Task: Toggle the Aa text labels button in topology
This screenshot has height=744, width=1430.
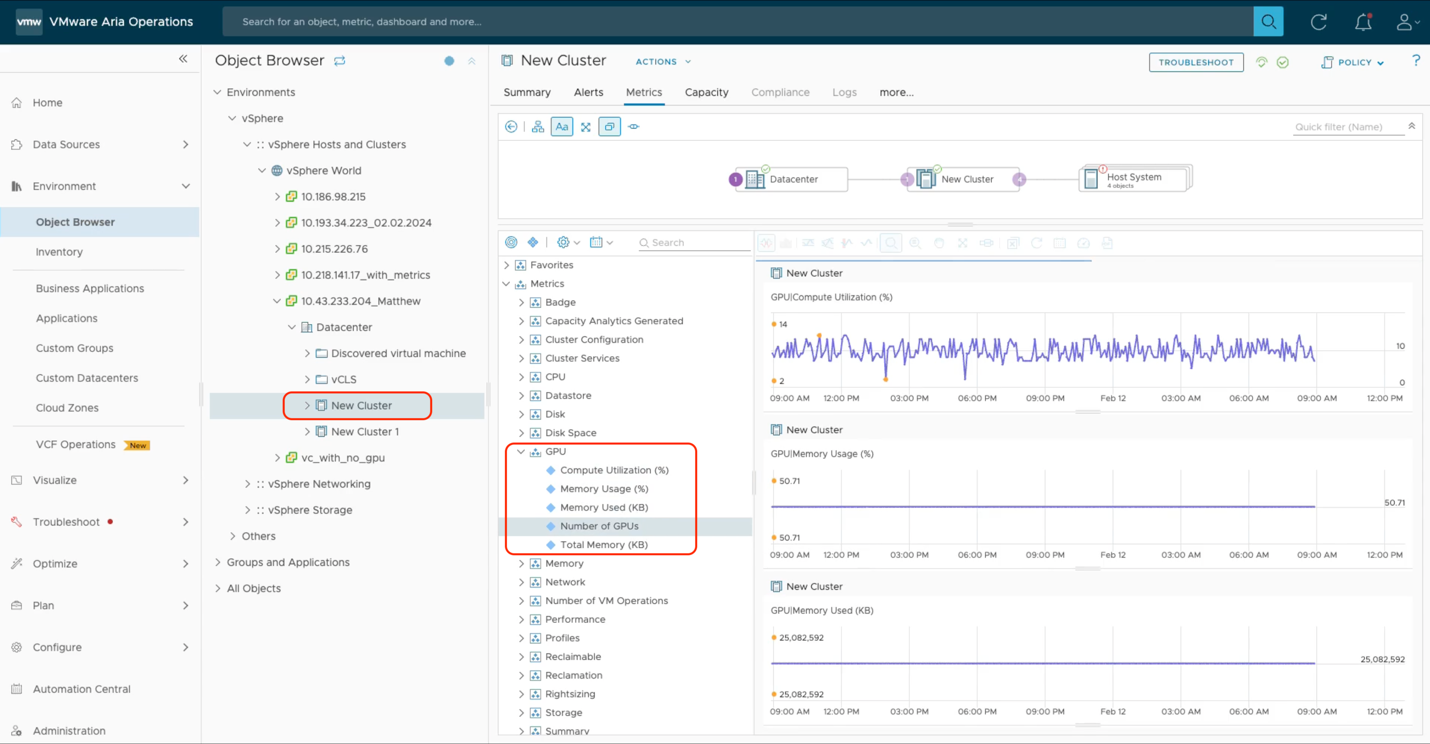Action: [x=562, y=127]
